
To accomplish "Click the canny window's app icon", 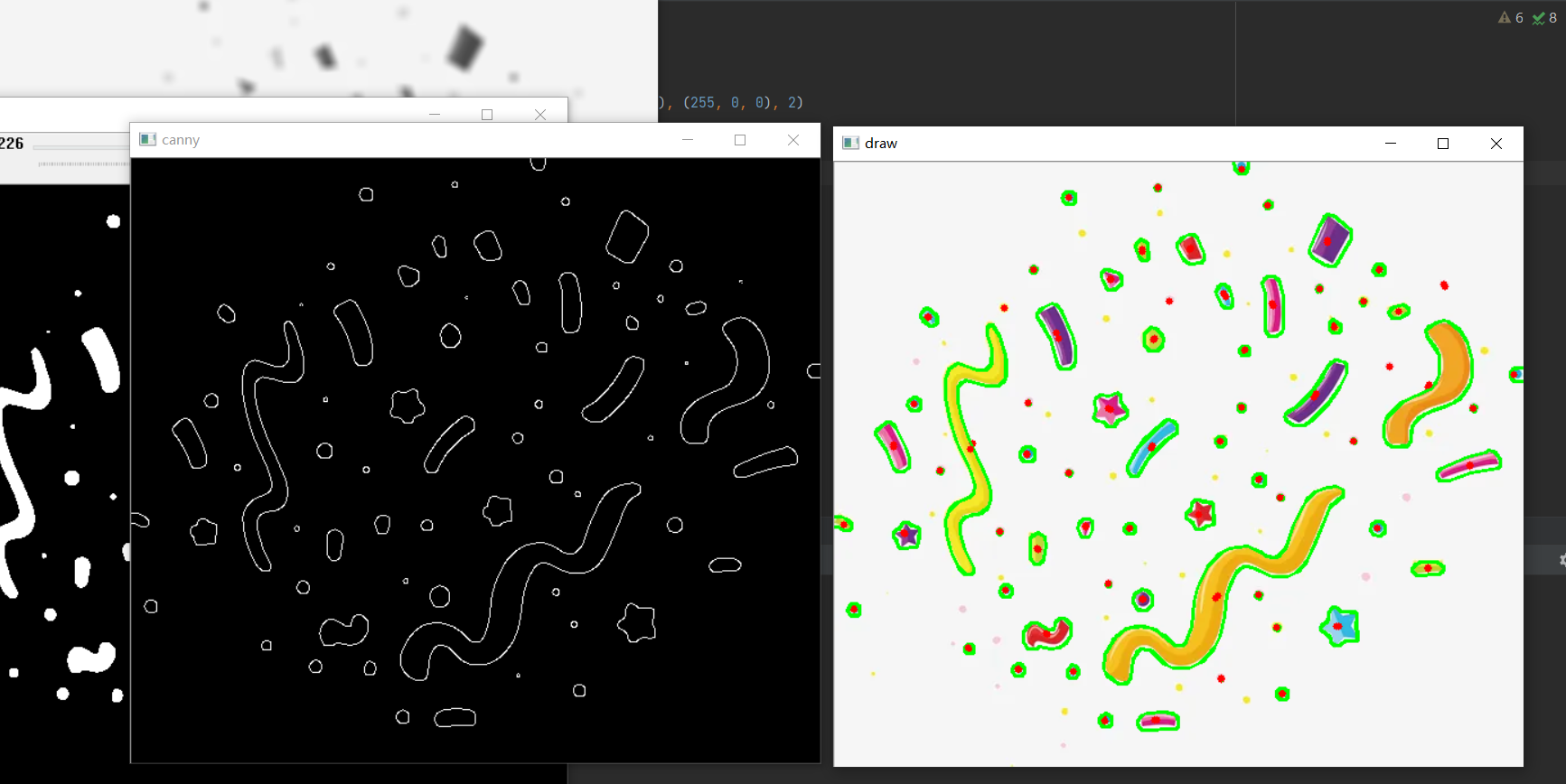I will pyautogui.click(x=148, y=139).
